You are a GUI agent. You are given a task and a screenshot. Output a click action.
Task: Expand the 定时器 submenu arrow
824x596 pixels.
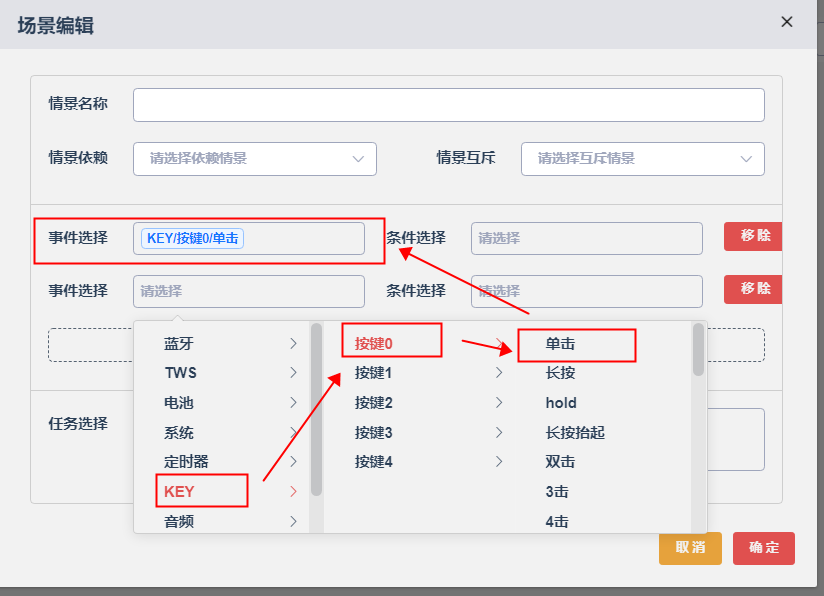tap(293, 462)
